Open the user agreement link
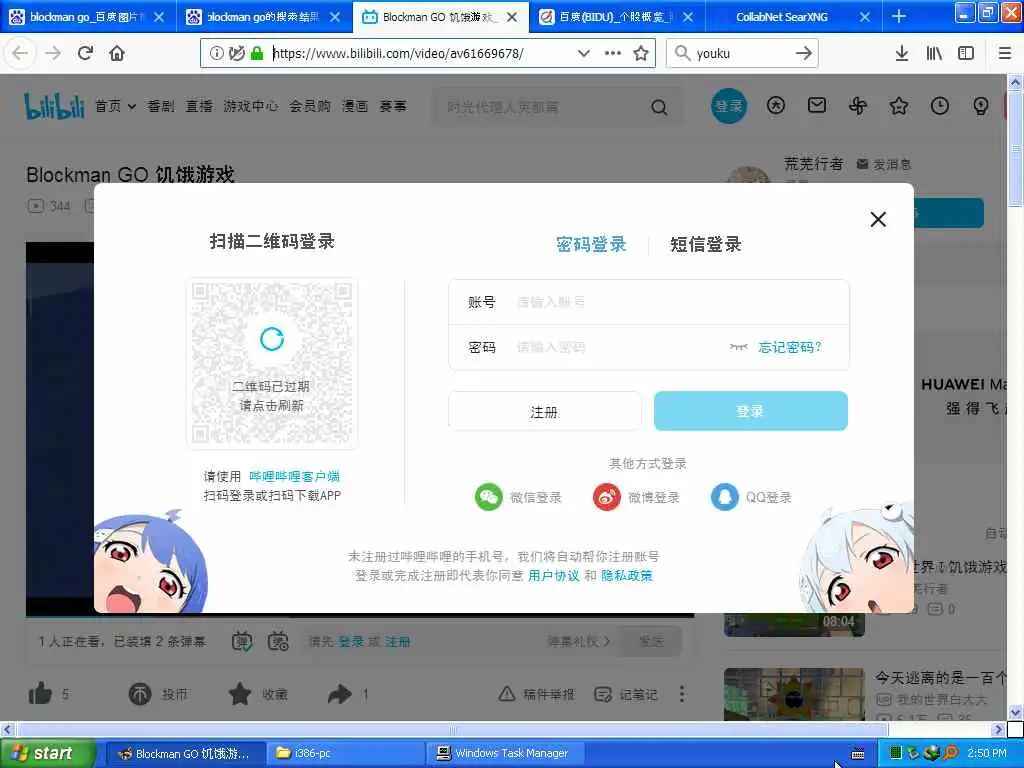The width and height of the screenshot is (1024, 768). tap(554, 575)
